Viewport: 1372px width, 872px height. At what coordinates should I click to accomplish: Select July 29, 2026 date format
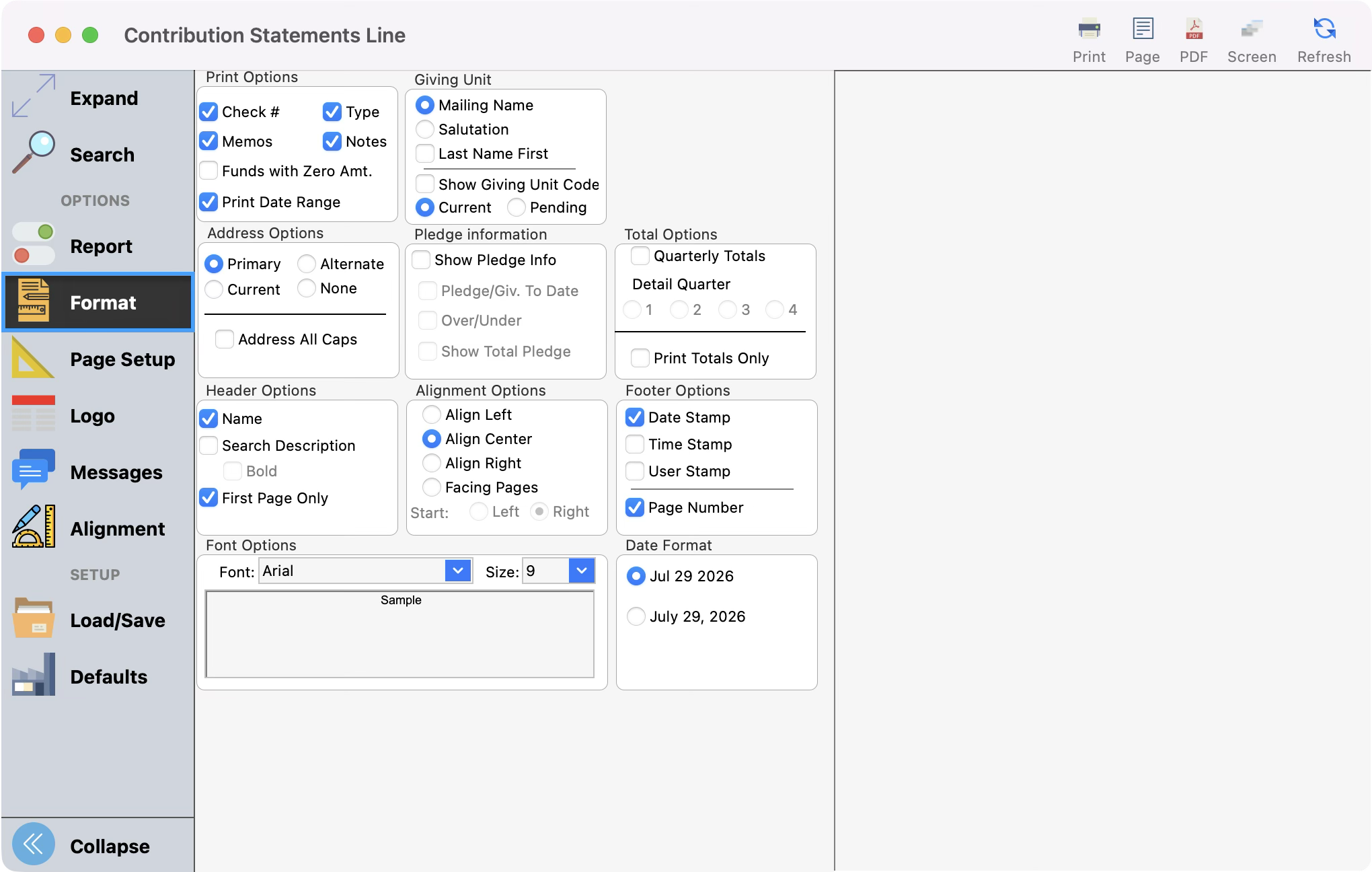[636, 616]
